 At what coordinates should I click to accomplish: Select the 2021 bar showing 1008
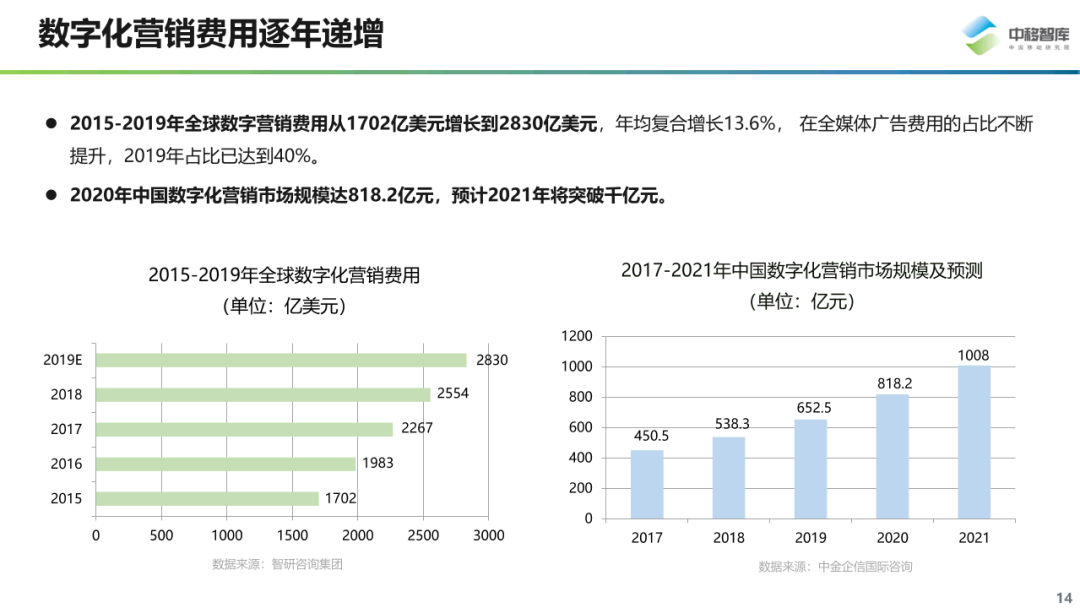[x=973, y=440]
